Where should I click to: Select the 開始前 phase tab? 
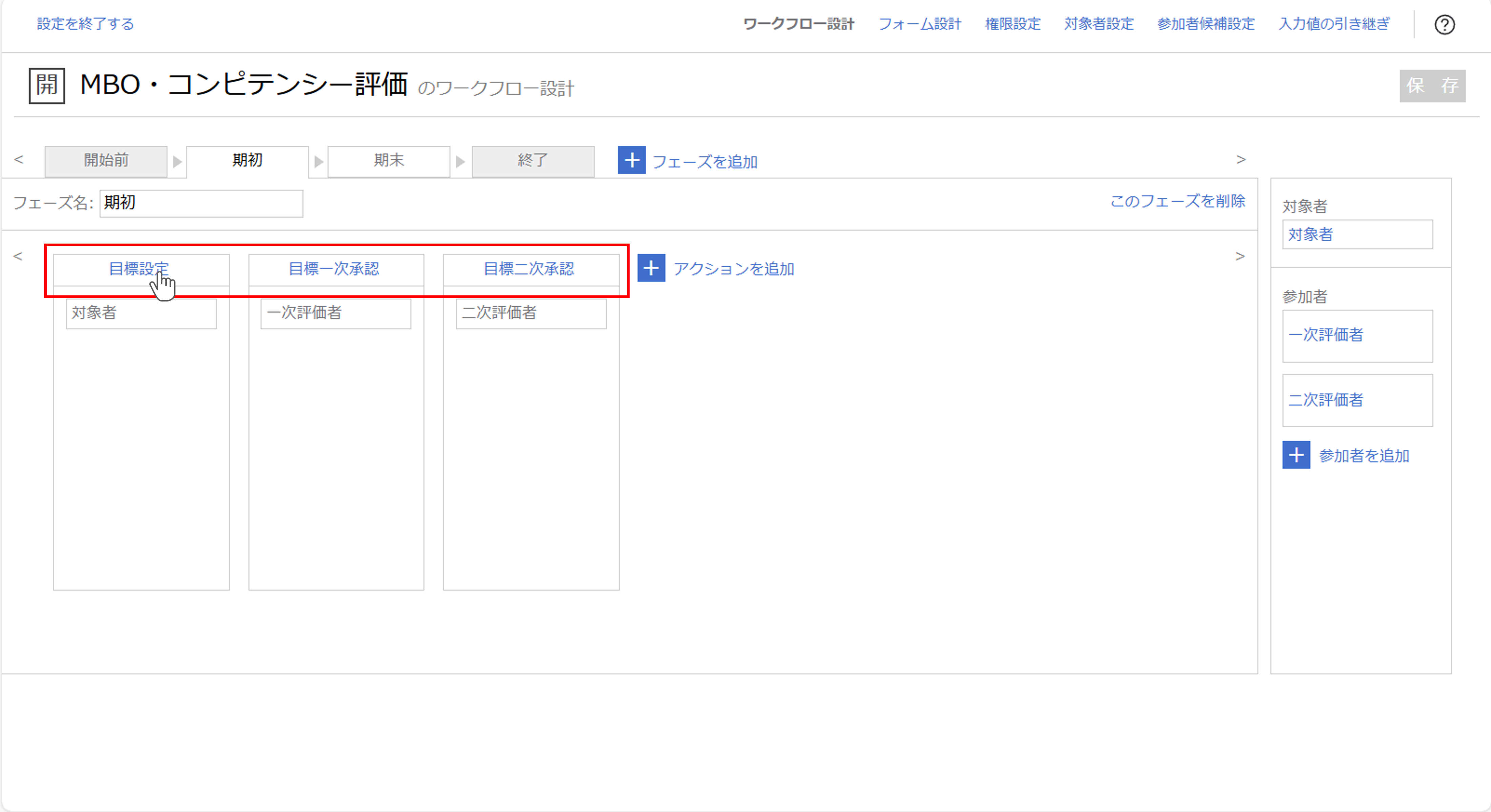pos(106,160)
